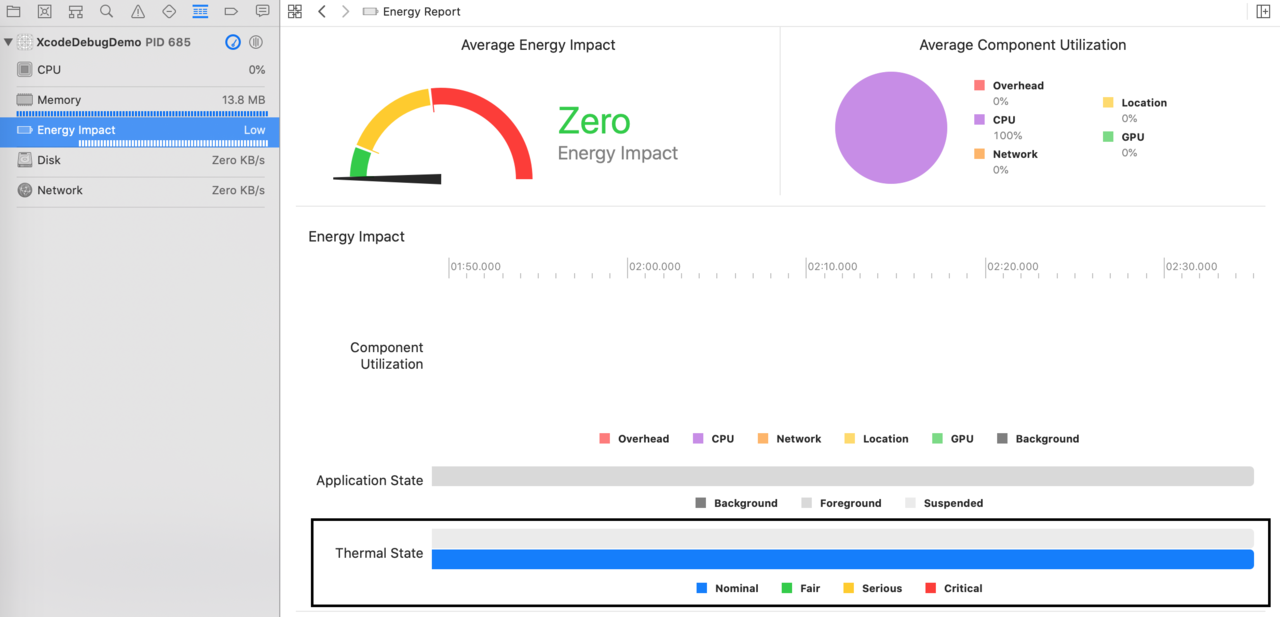Click the Energy Report breadcrumb
Viewport: 1280px width, 617px height.
coord(411,11)
